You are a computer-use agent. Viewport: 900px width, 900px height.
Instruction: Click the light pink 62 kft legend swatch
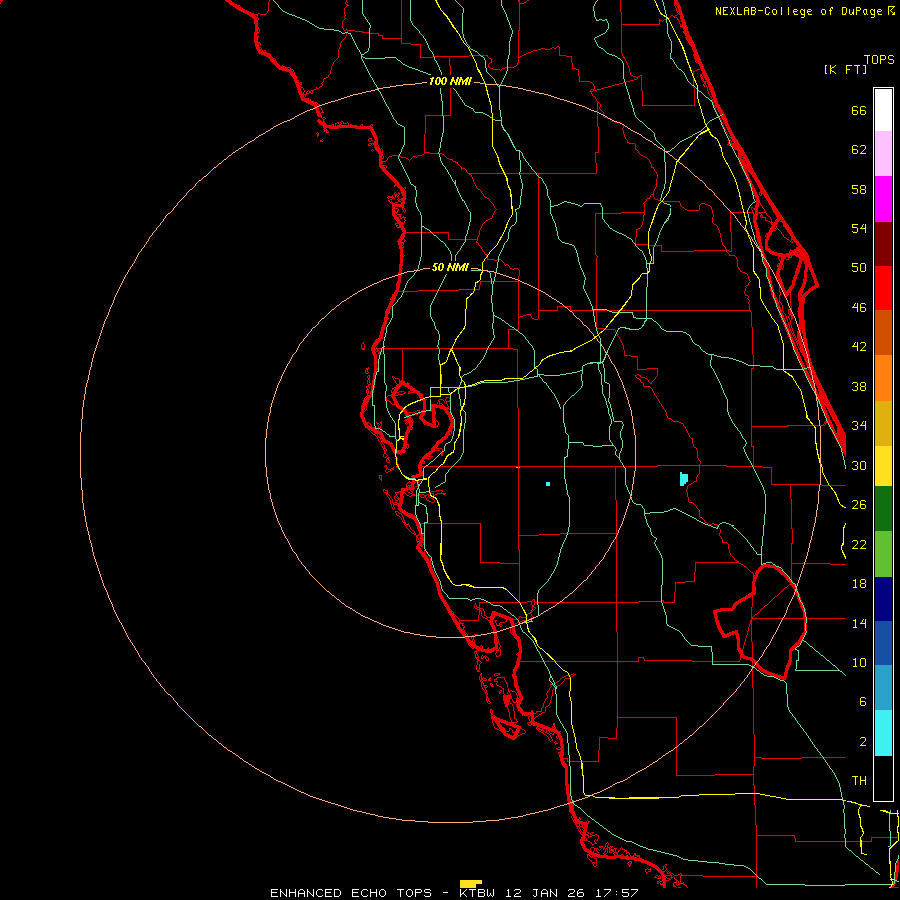click(x=883, y=154)
